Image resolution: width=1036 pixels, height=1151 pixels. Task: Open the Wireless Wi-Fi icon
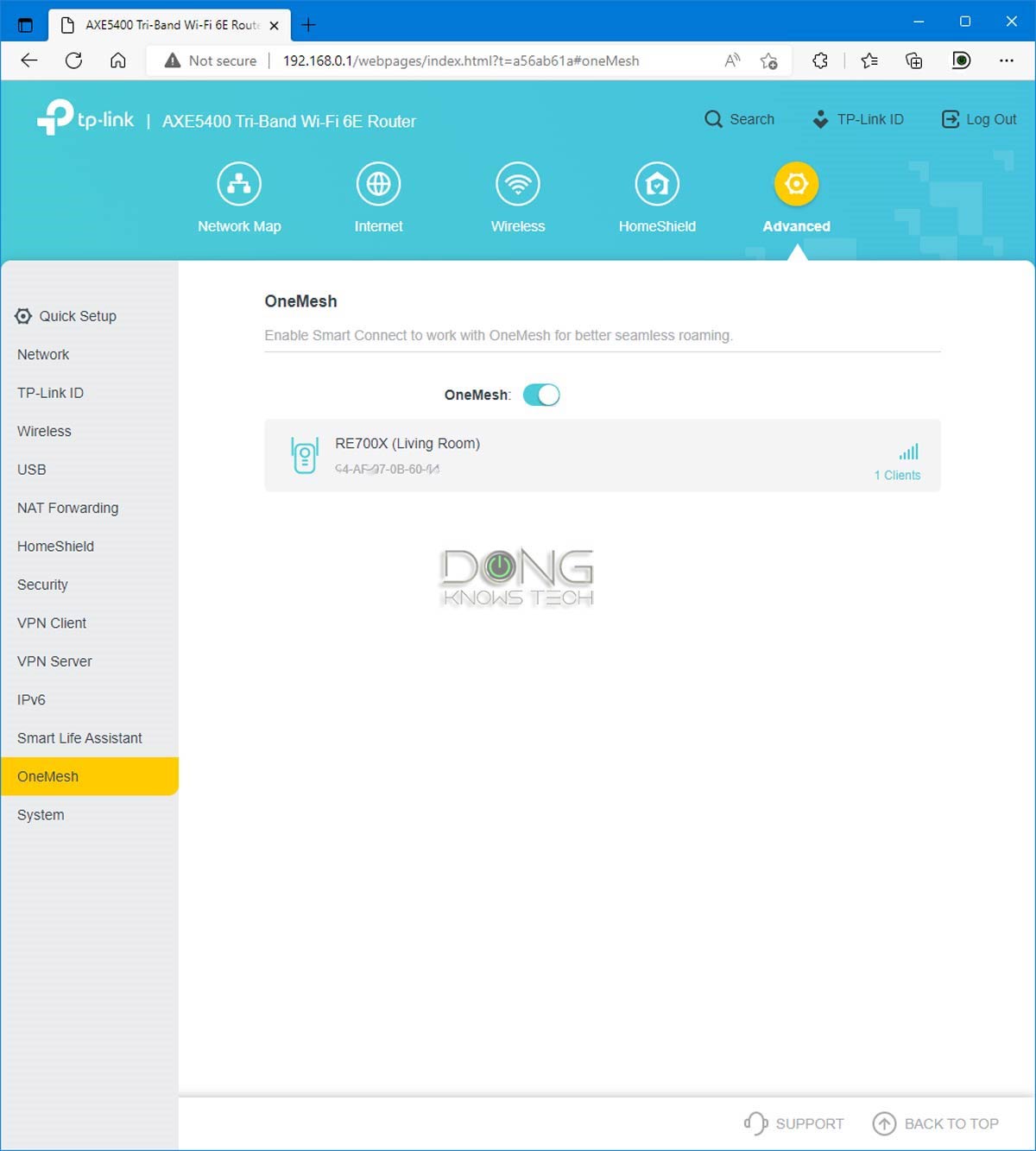coord(518,184)
